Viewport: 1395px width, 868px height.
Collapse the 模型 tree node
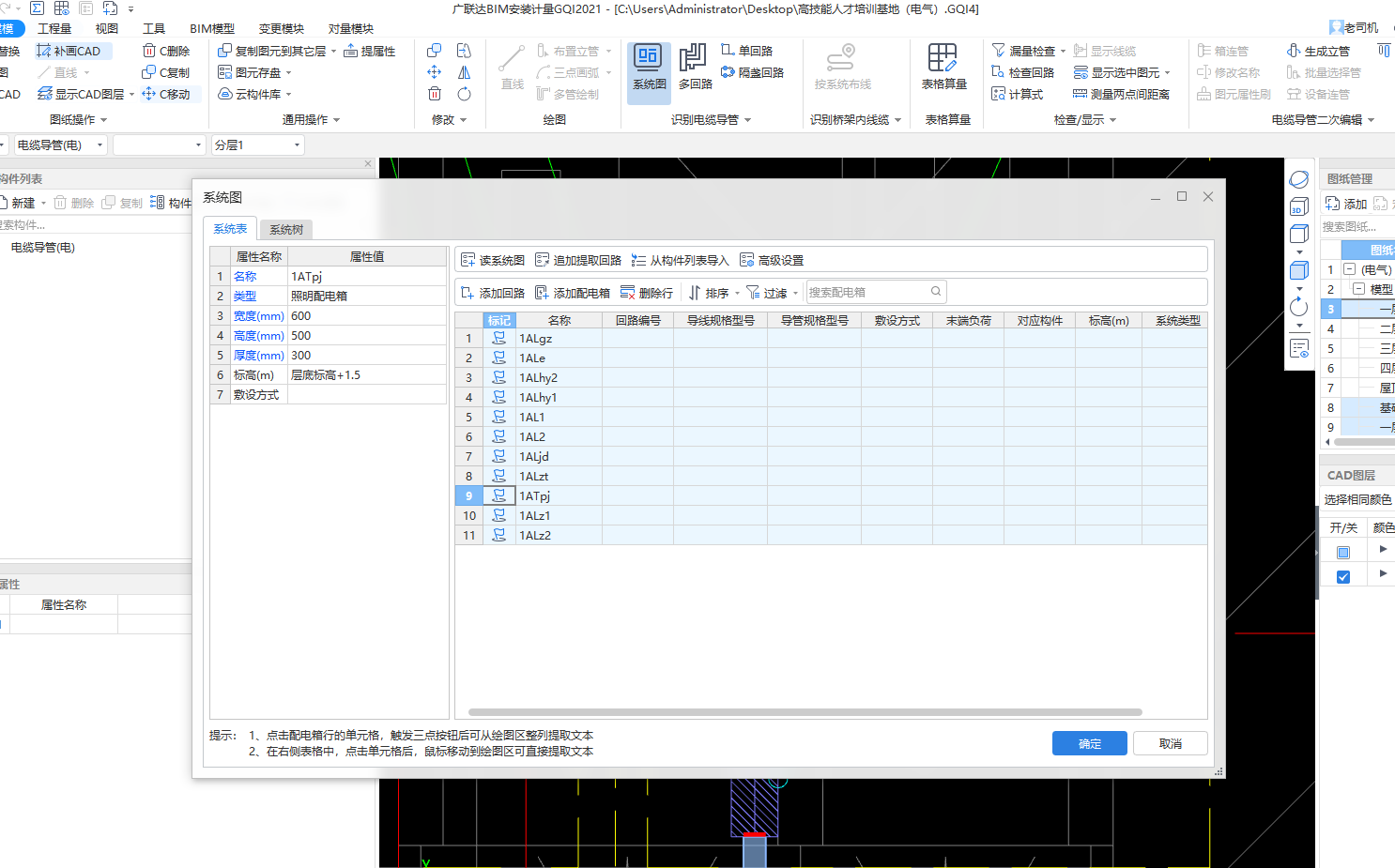tap(1358, 289)
